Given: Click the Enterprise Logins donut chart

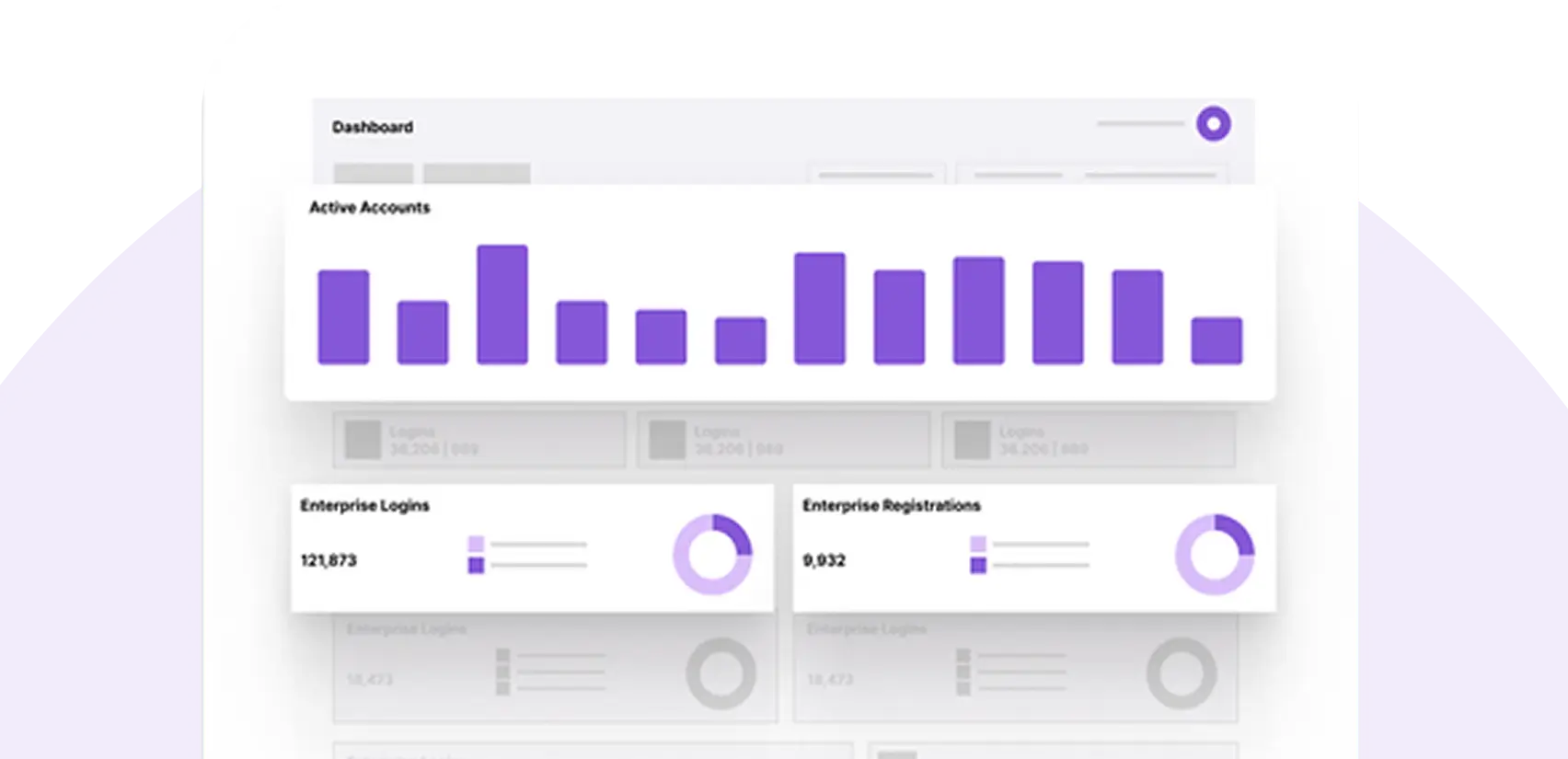Looking at the screenshot, I should coord(712,554).
